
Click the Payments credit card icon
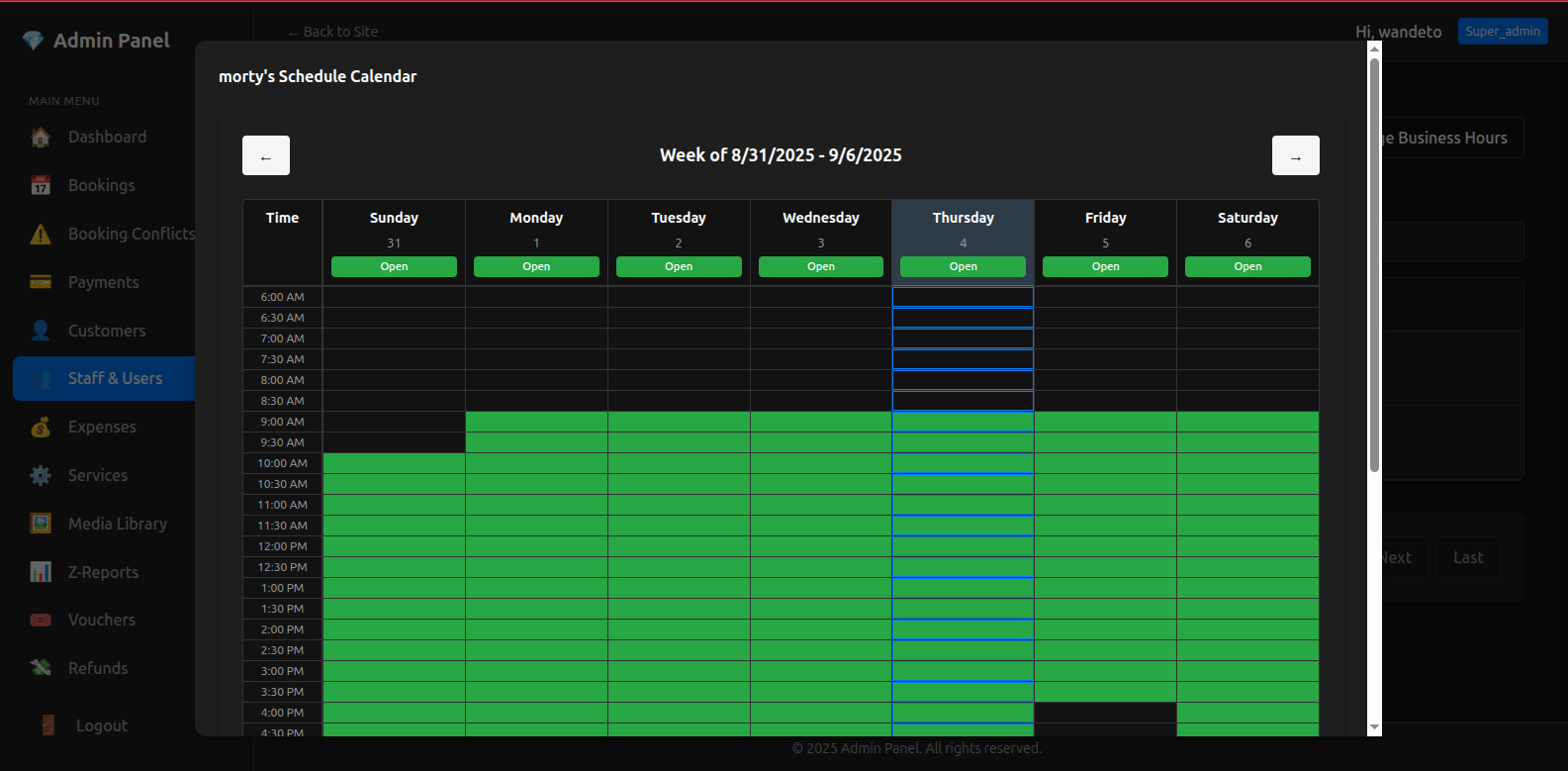(x=41, y=282)
